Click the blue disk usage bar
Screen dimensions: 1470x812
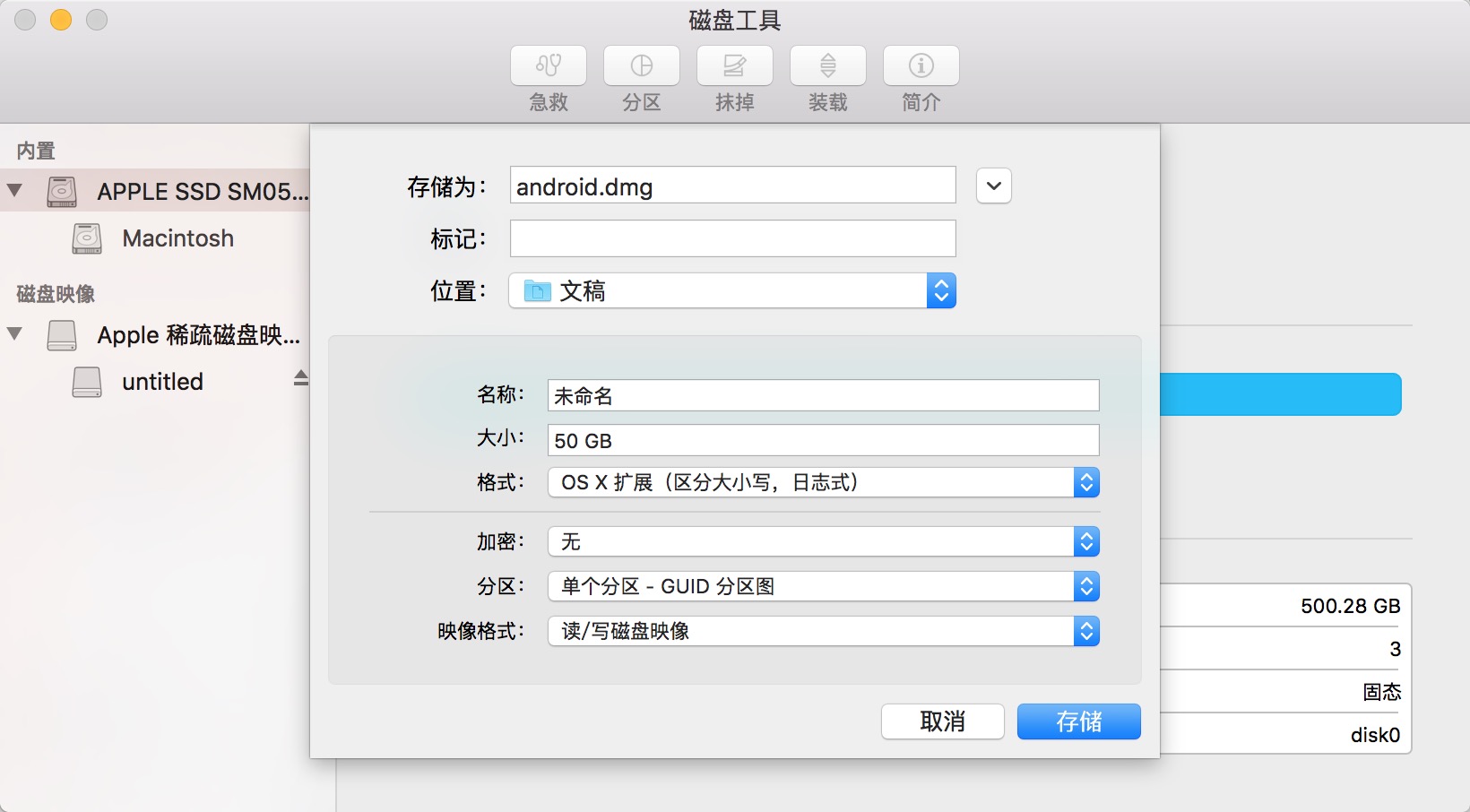point(1281,394)
